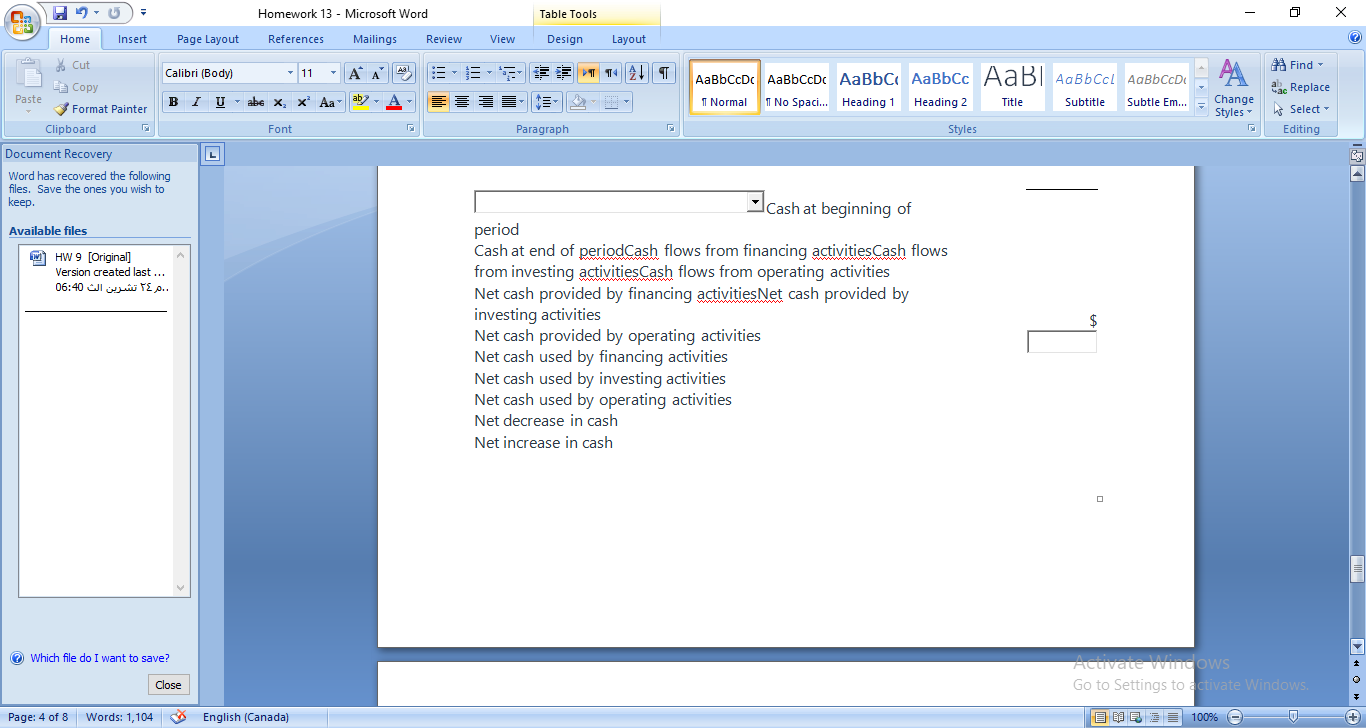Switch to the Insert tab

tap(133, 38)
